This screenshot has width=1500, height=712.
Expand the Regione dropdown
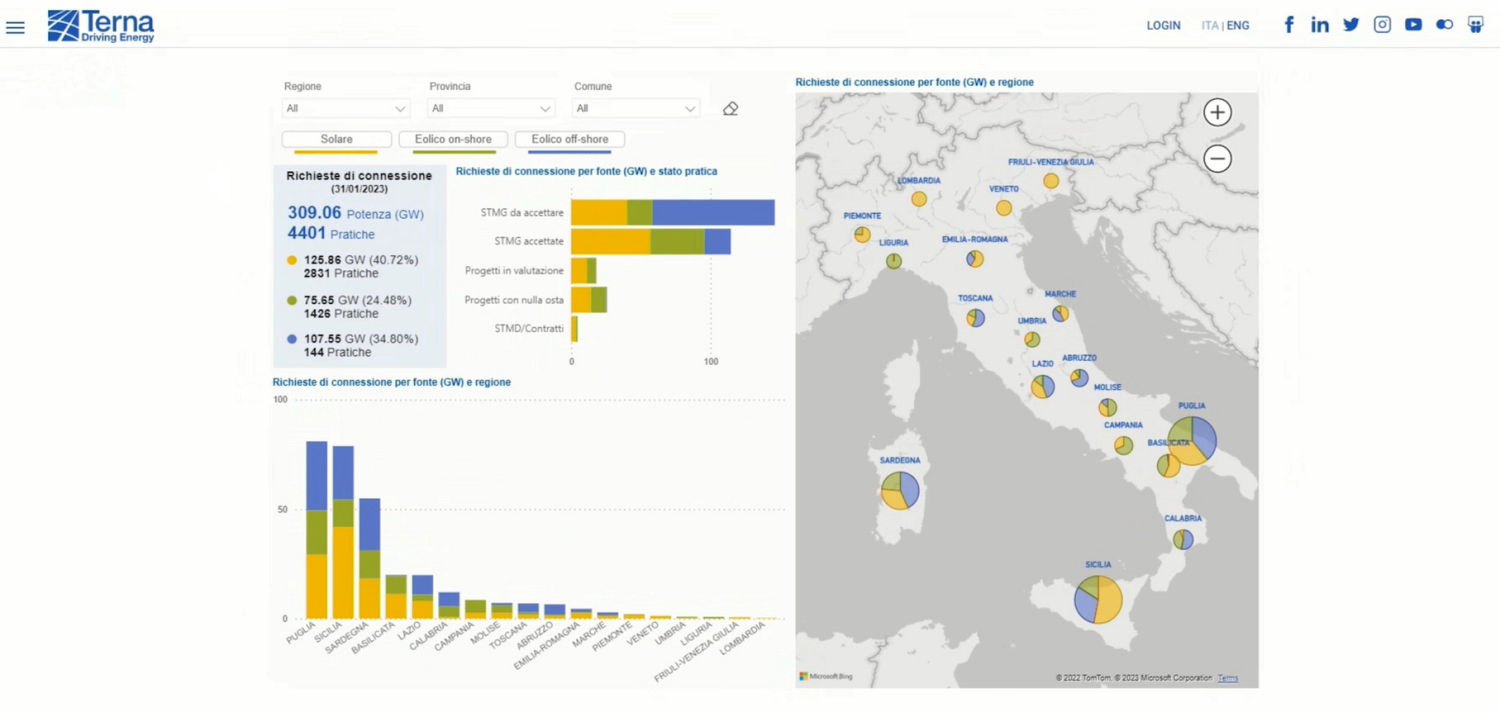click(345, 108)
